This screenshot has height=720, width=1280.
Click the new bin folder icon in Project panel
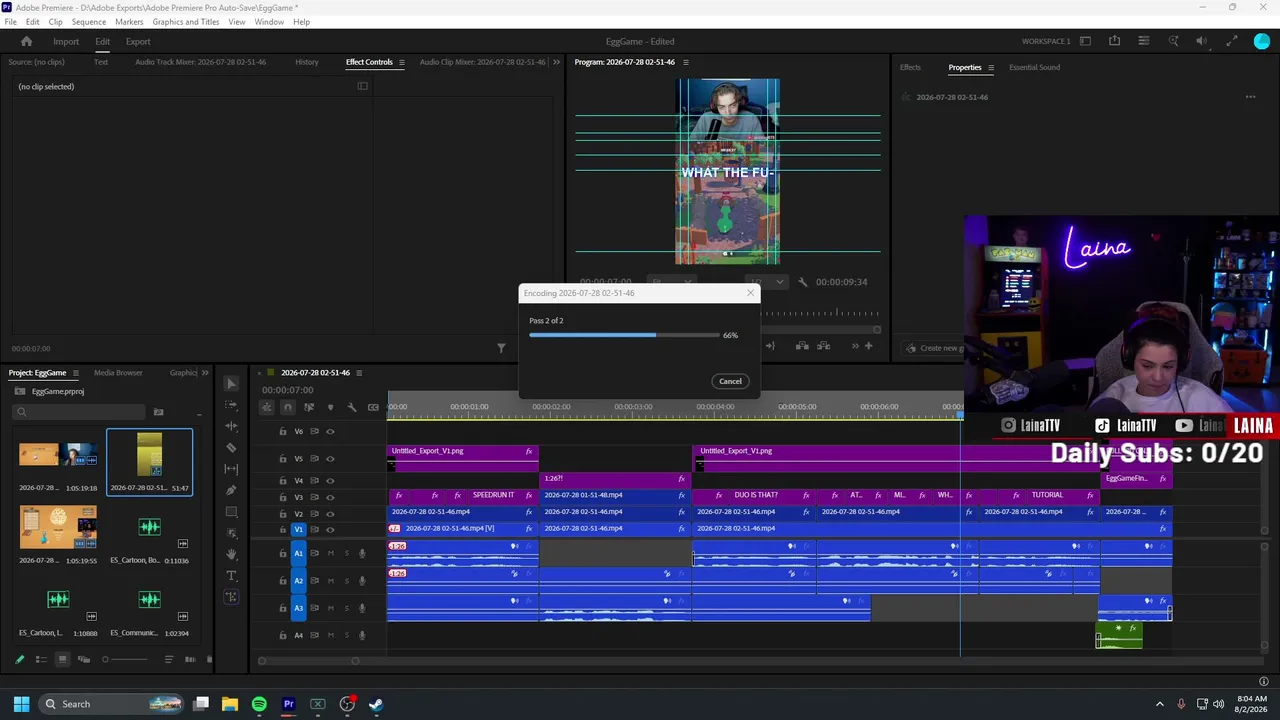[158, 412]
